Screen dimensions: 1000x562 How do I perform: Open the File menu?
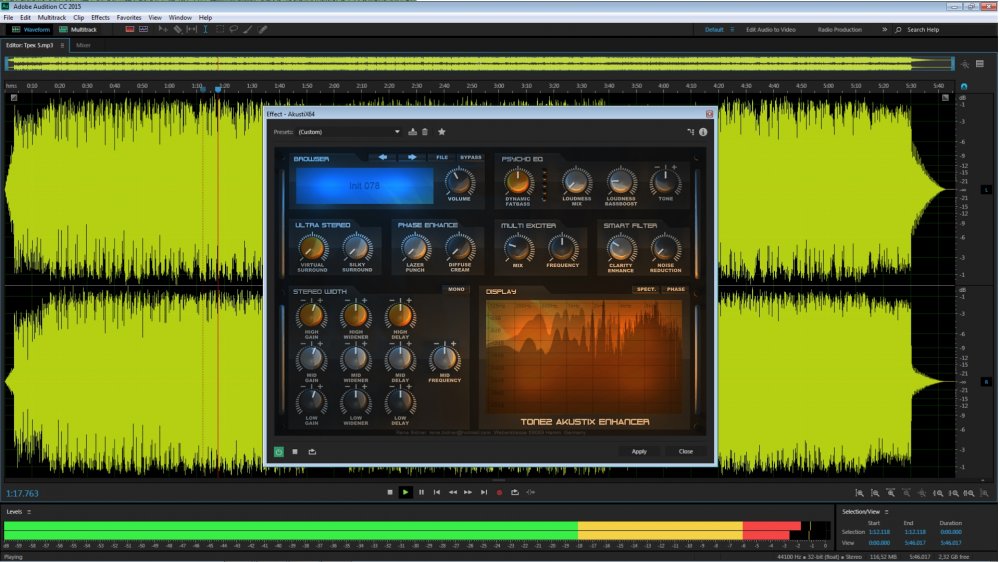pos(8,17)
